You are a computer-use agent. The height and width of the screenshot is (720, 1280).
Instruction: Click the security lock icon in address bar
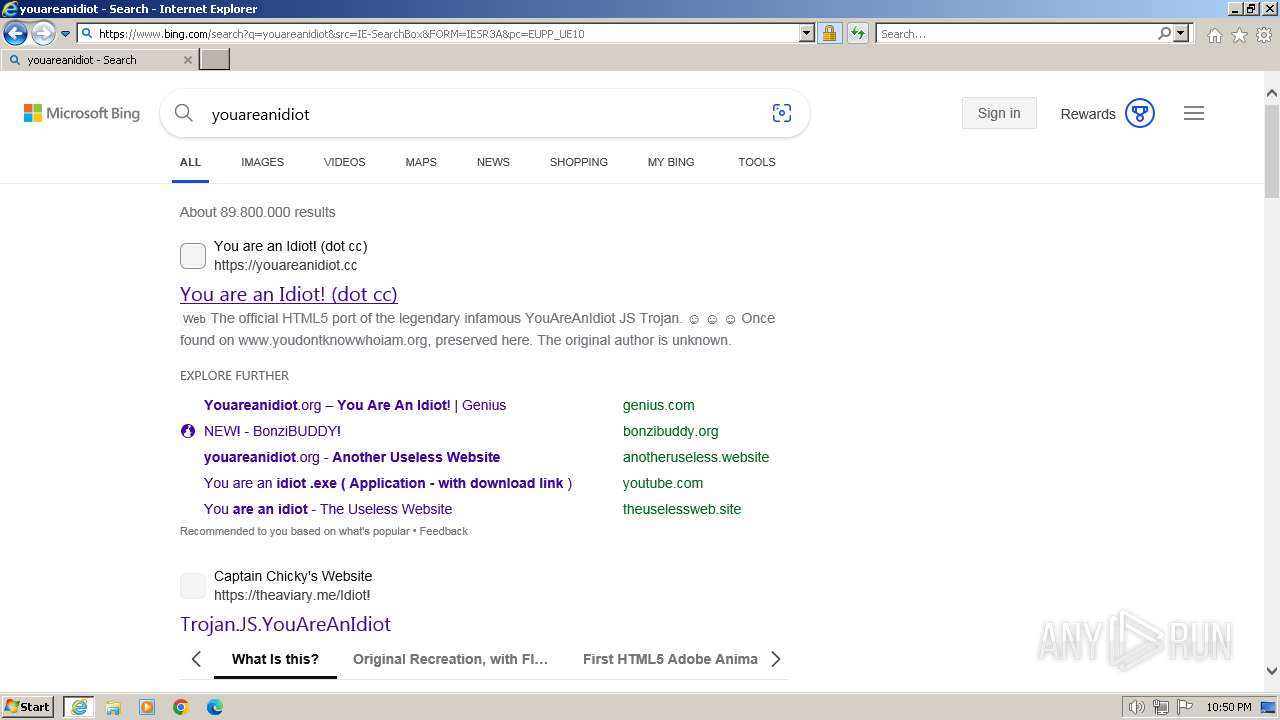[x=829, y=33]
